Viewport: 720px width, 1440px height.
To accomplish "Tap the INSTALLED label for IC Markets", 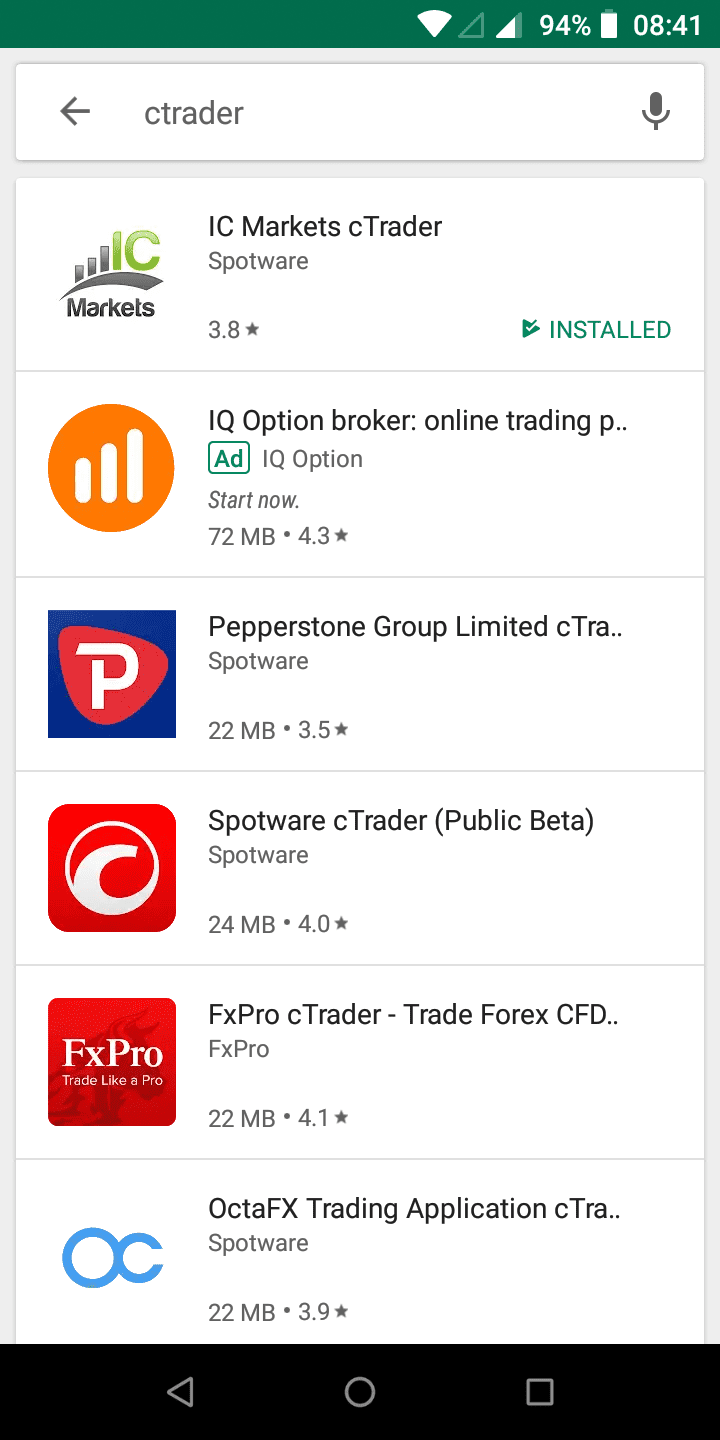I will tap(597, 329).
